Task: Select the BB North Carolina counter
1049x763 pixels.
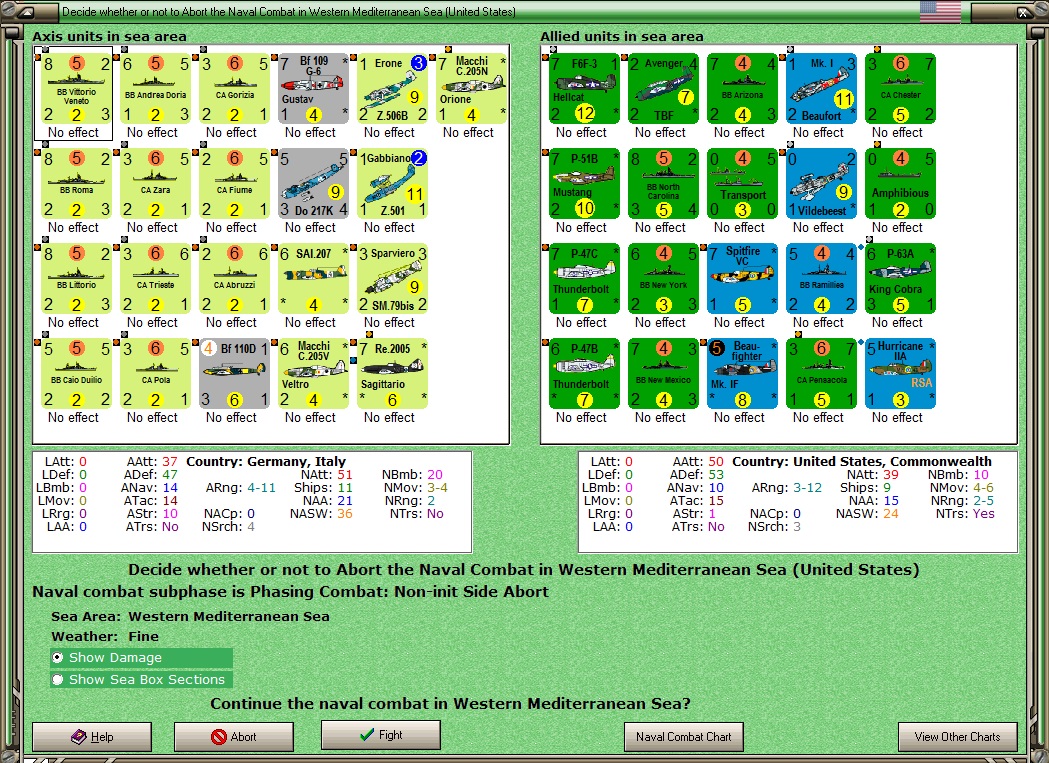Action: 663,183
